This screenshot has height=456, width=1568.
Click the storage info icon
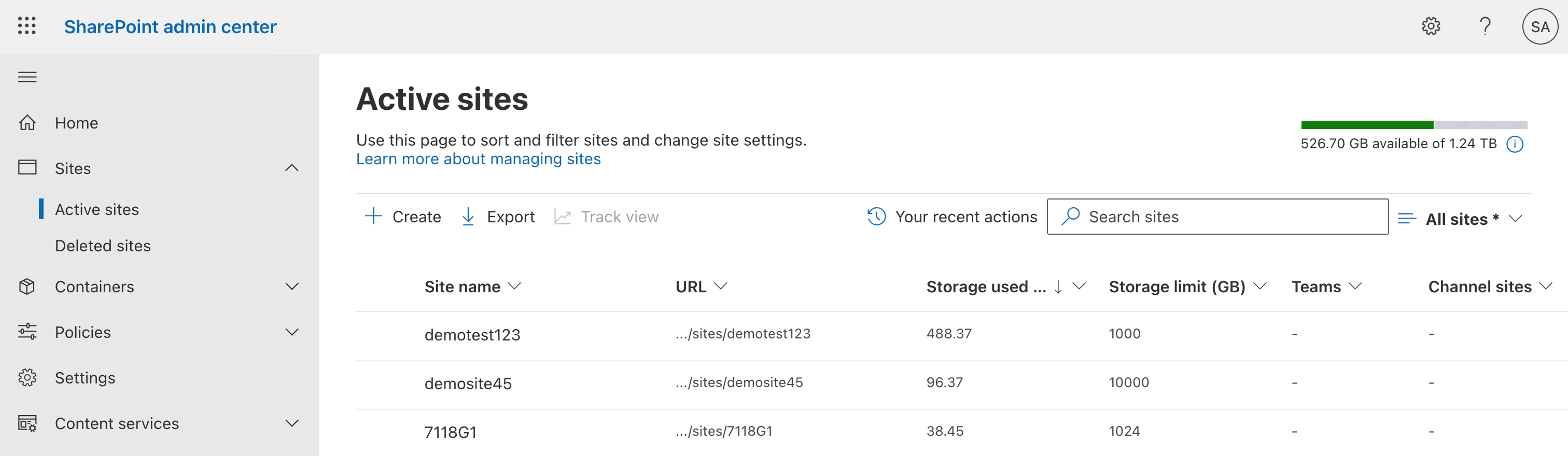[1515, 144]
